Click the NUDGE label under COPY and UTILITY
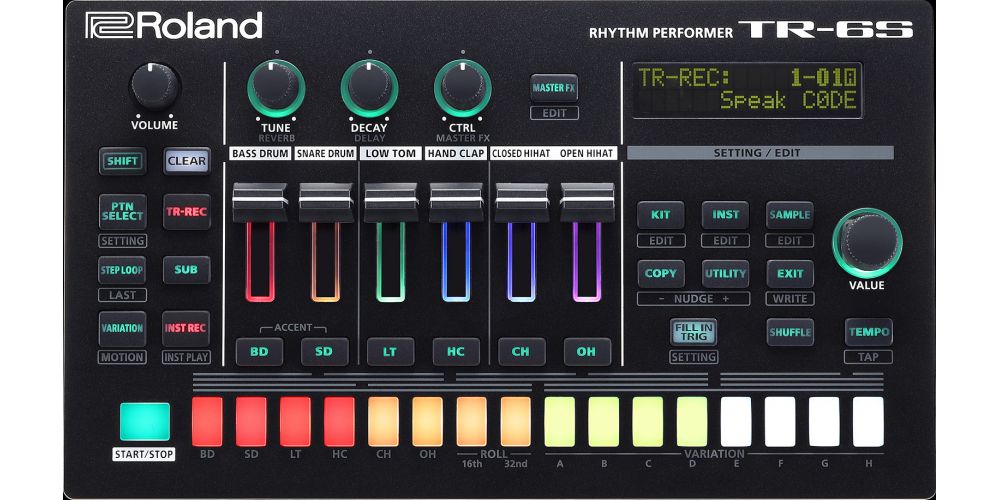Viewport: 1000px width, 500px height. point(693,298)
